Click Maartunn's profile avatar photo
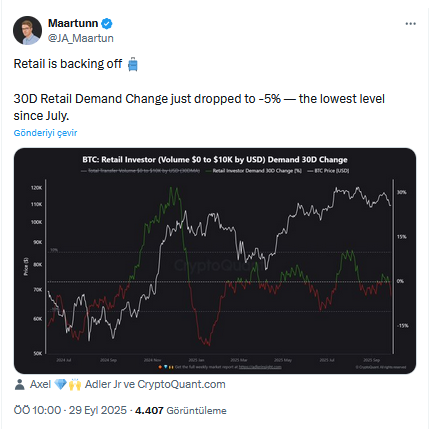Image resolution: width=441 pixels, height=429 pixels. click(x=27, y=30)
